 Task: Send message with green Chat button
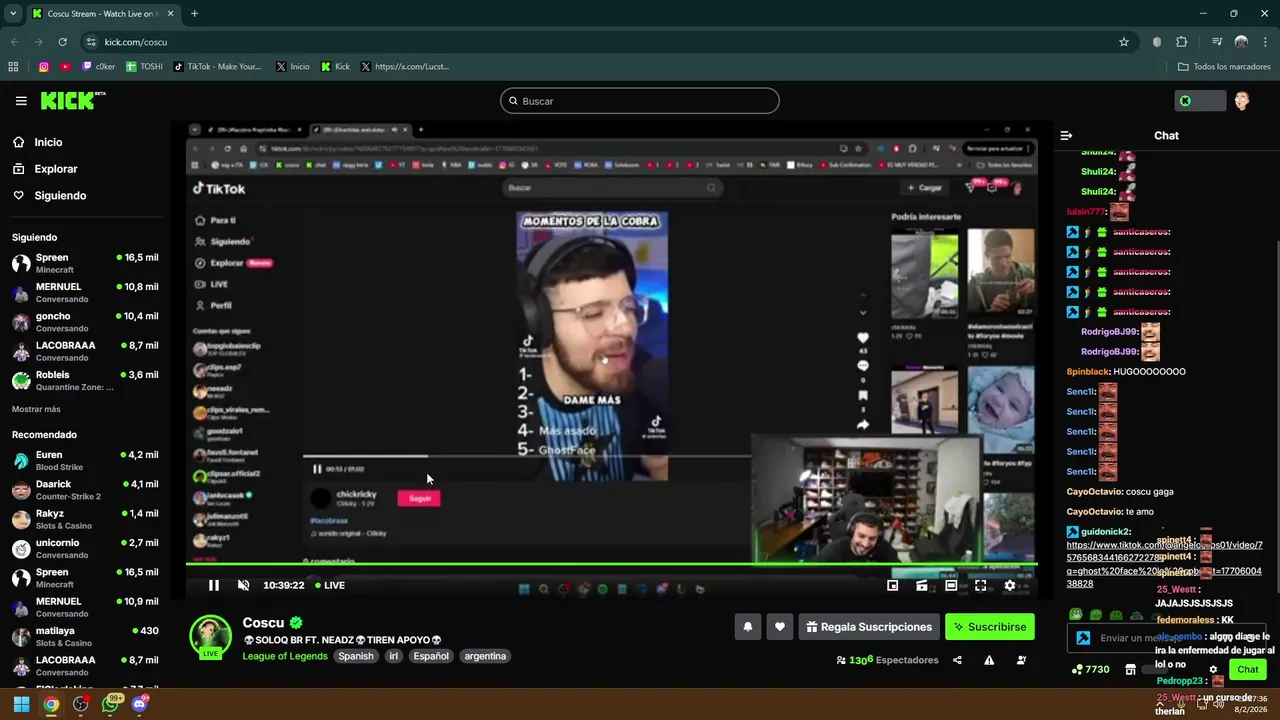pos(1248,669)
